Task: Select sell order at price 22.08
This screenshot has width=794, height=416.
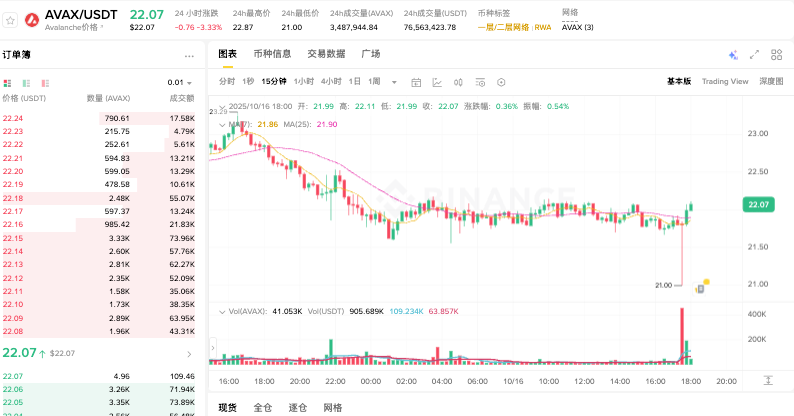Action: [x=99, y=331]
